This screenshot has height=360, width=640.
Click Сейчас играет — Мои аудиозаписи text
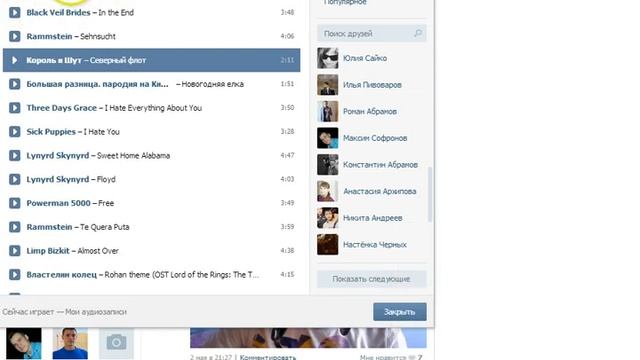pos(64,312)
